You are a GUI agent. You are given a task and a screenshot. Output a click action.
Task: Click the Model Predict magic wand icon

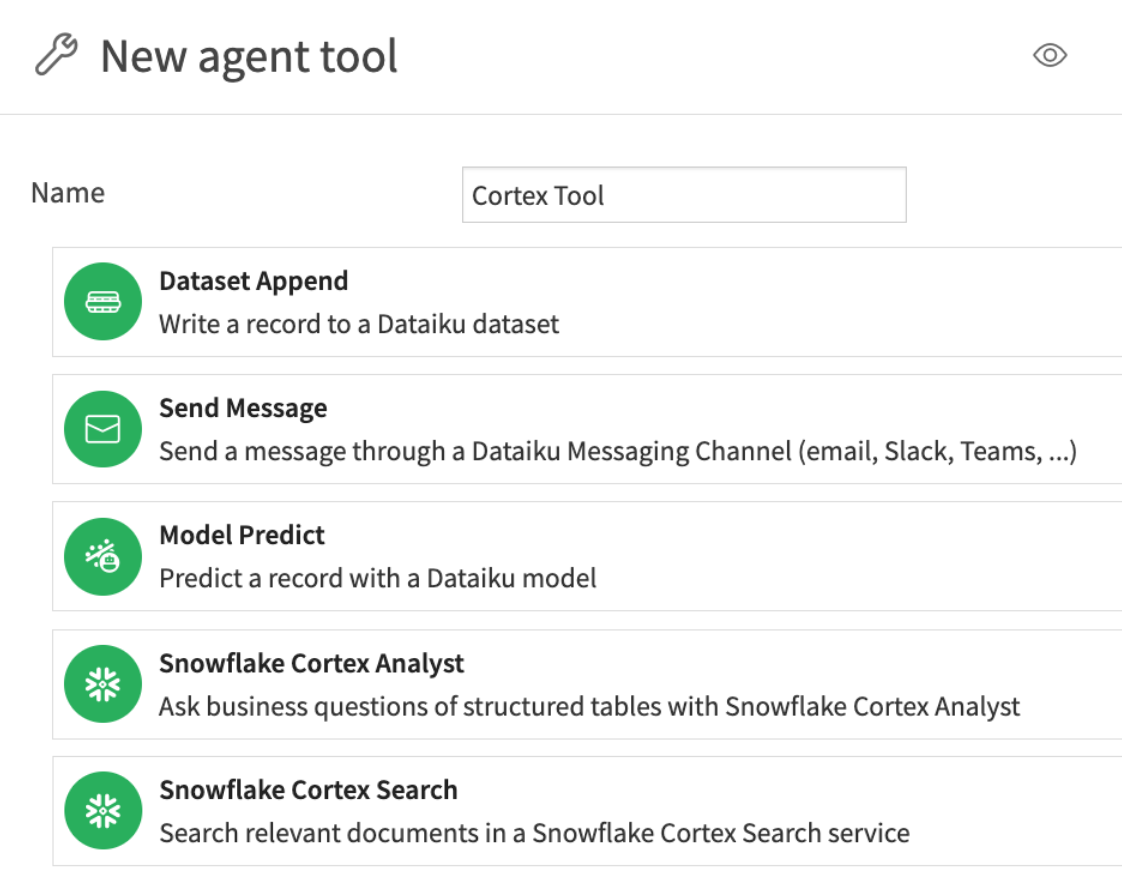click(102, 555)
